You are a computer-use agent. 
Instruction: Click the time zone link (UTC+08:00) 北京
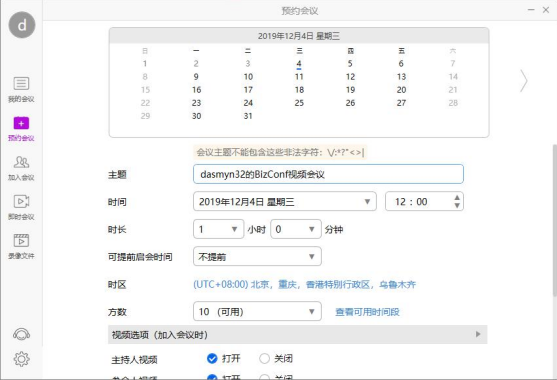pos(304,284)
